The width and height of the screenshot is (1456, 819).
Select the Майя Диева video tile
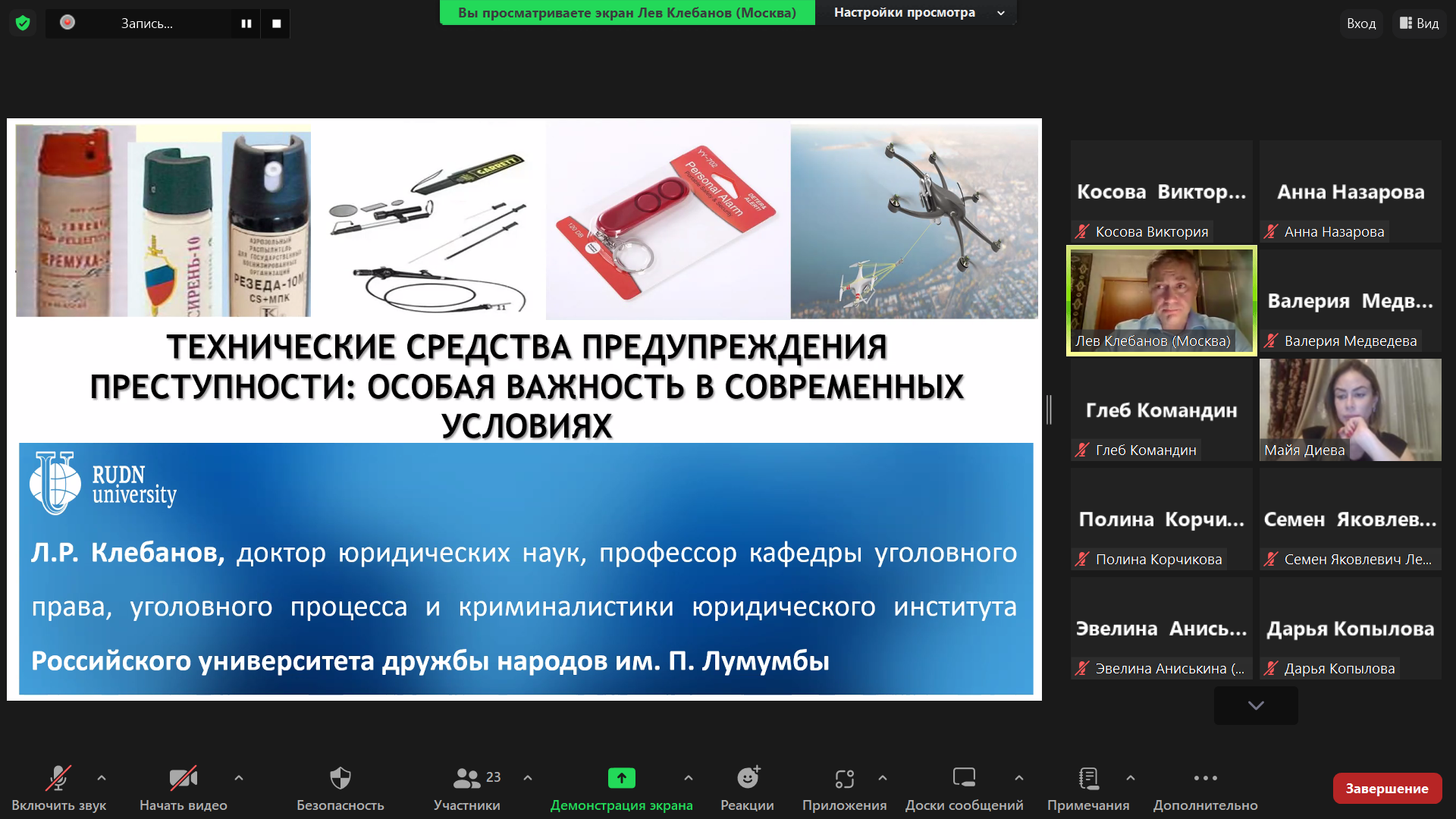[1350, 409]
